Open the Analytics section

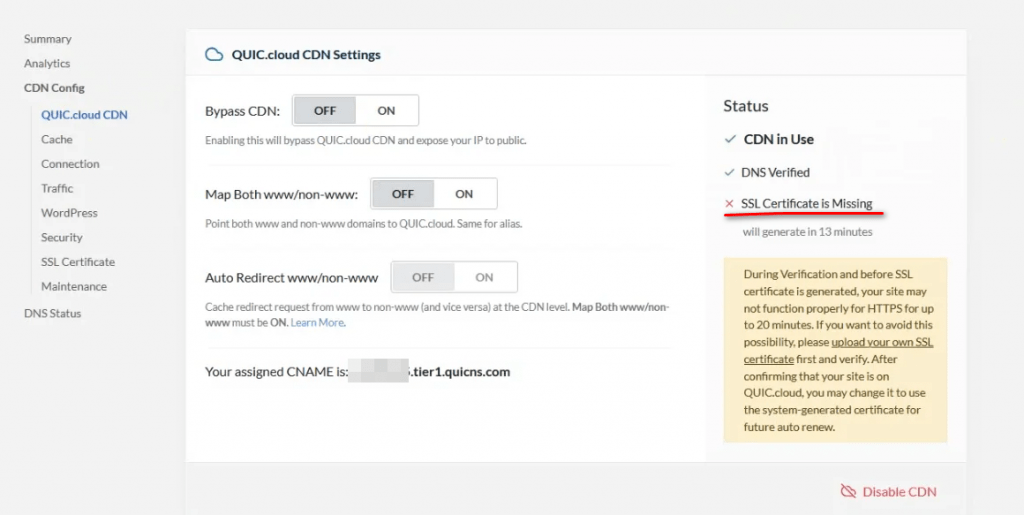pyautogui.click(x=47, y=63)
